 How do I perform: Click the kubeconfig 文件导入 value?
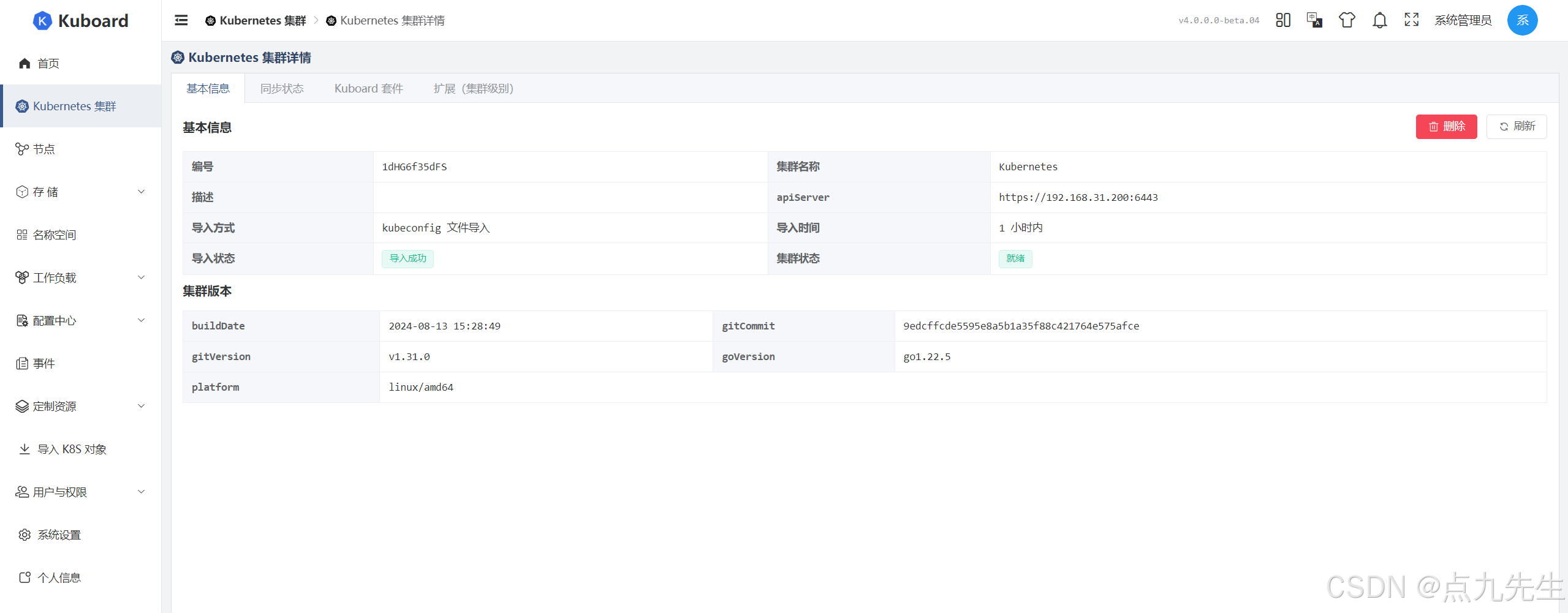pos(436,228)
